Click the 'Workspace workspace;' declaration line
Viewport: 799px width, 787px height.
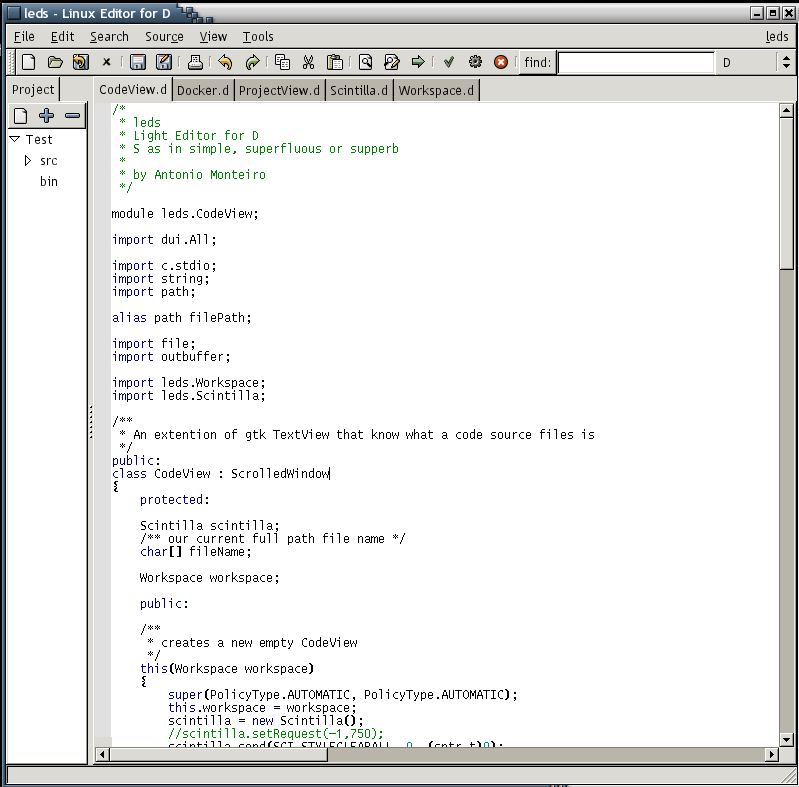tap(209, 578)
